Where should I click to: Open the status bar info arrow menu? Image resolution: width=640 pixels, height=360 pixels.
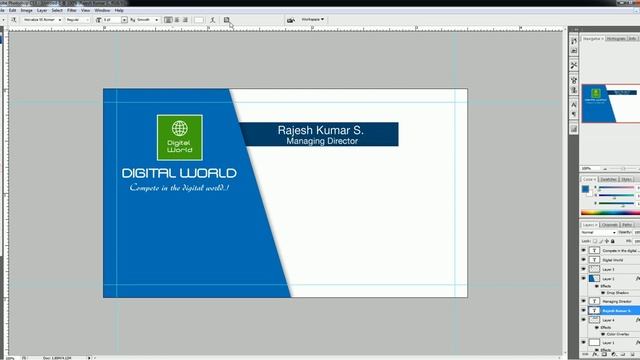pos(89,358)
